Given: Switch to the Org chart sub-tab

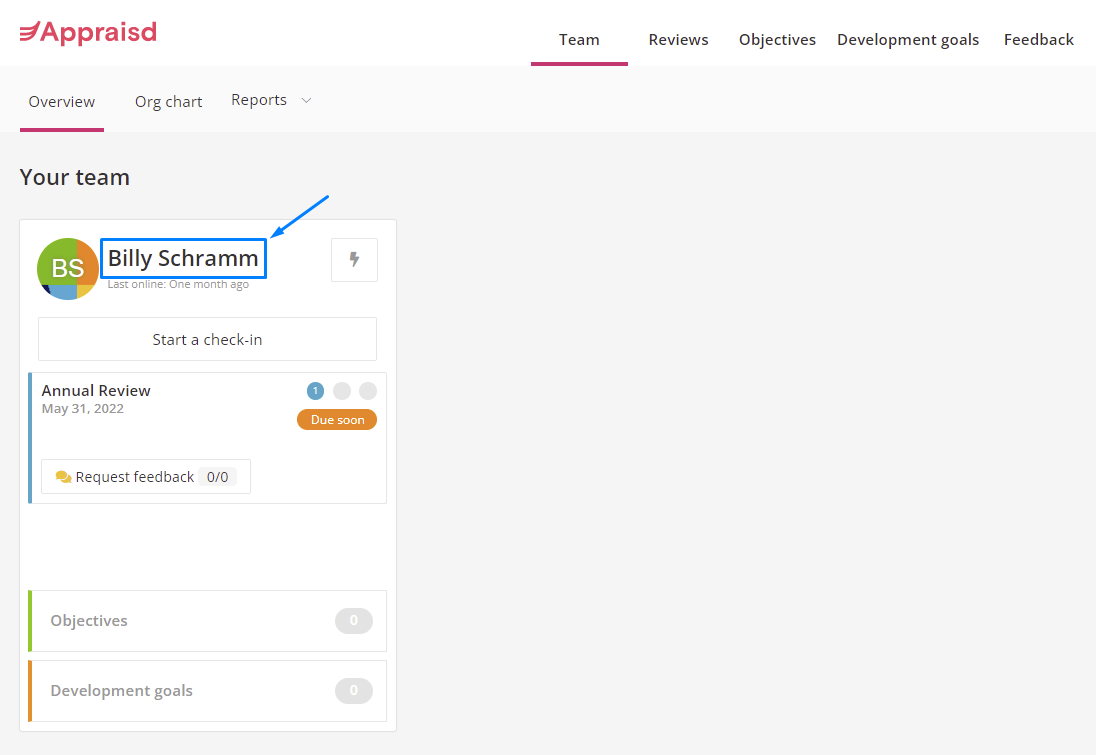Looking at the screenshot, I should (x=168, y=102).
